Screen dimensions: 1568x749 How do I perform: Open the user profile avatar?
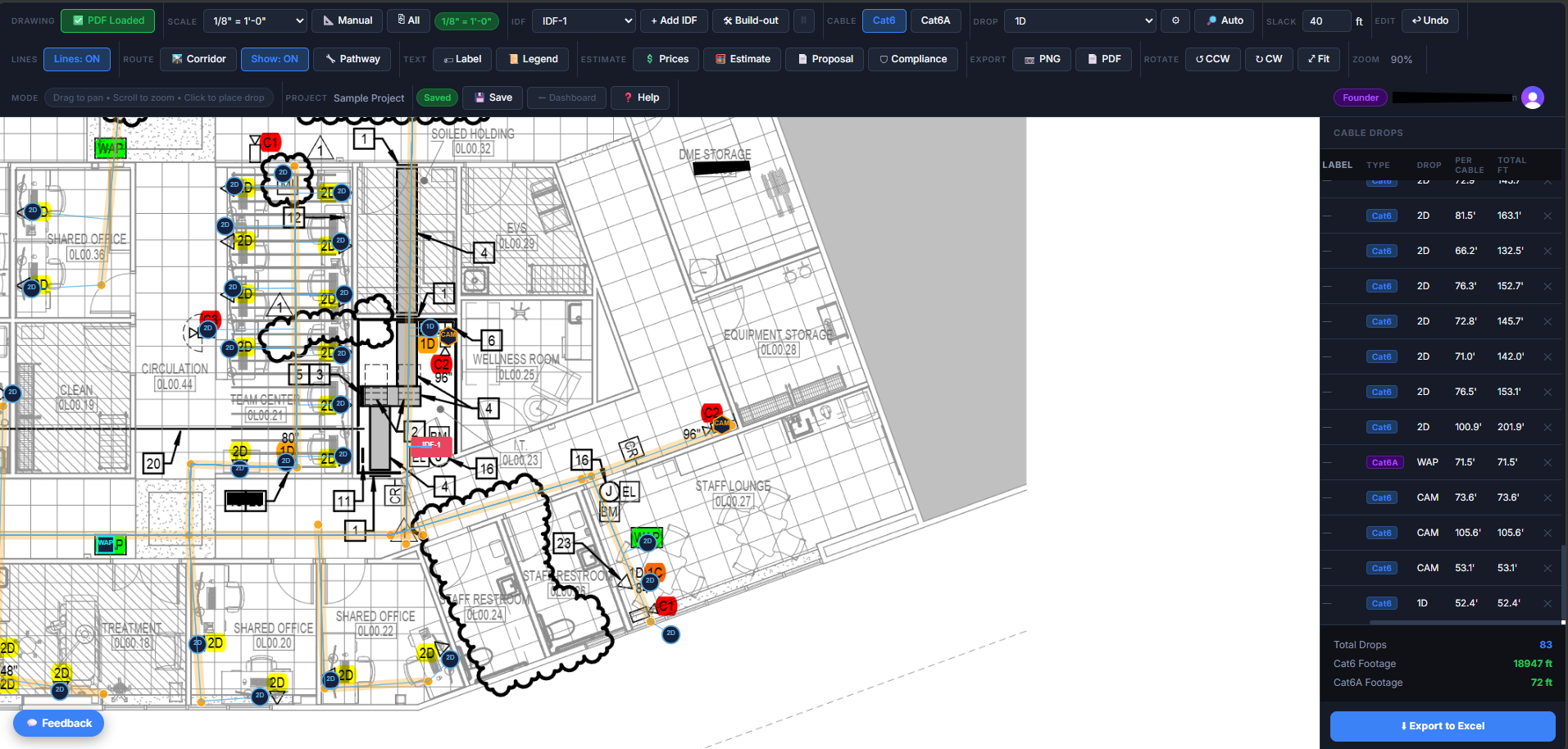pyautogui.click(x=1532, y=98)
